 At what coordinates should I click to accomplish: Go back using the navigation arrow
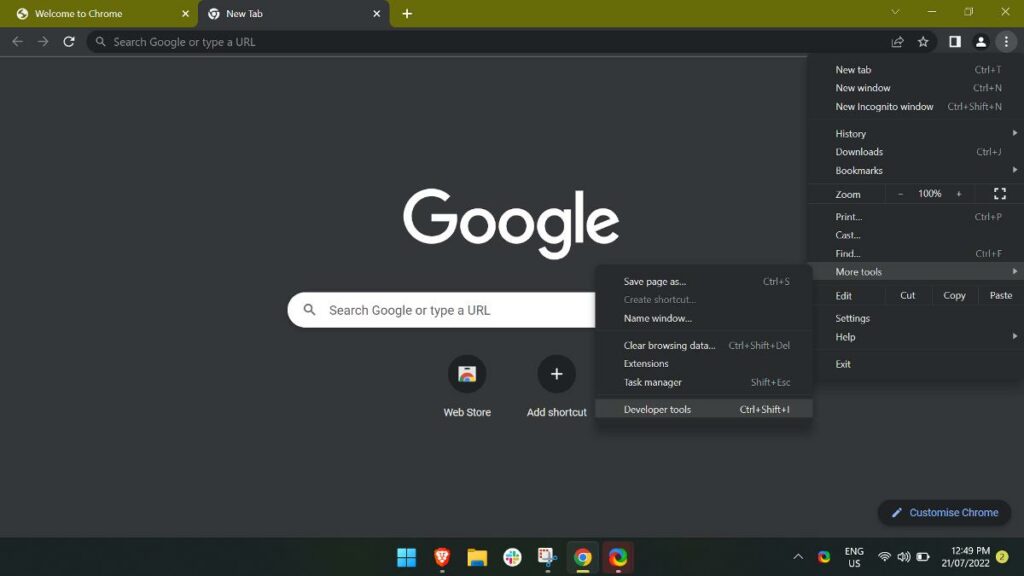tap(17, 42)
